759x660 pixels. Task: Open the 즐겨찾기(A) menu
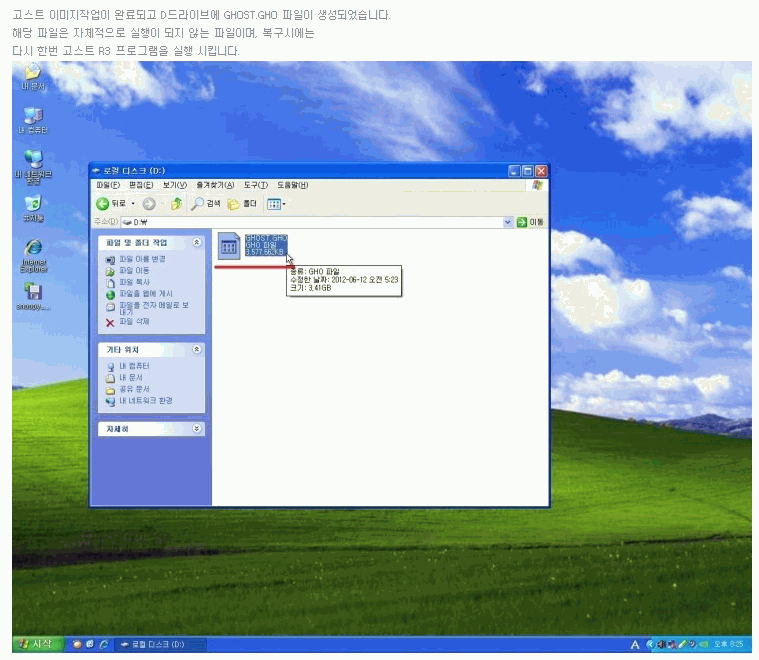pyautogui.click(x=215, y=185)
